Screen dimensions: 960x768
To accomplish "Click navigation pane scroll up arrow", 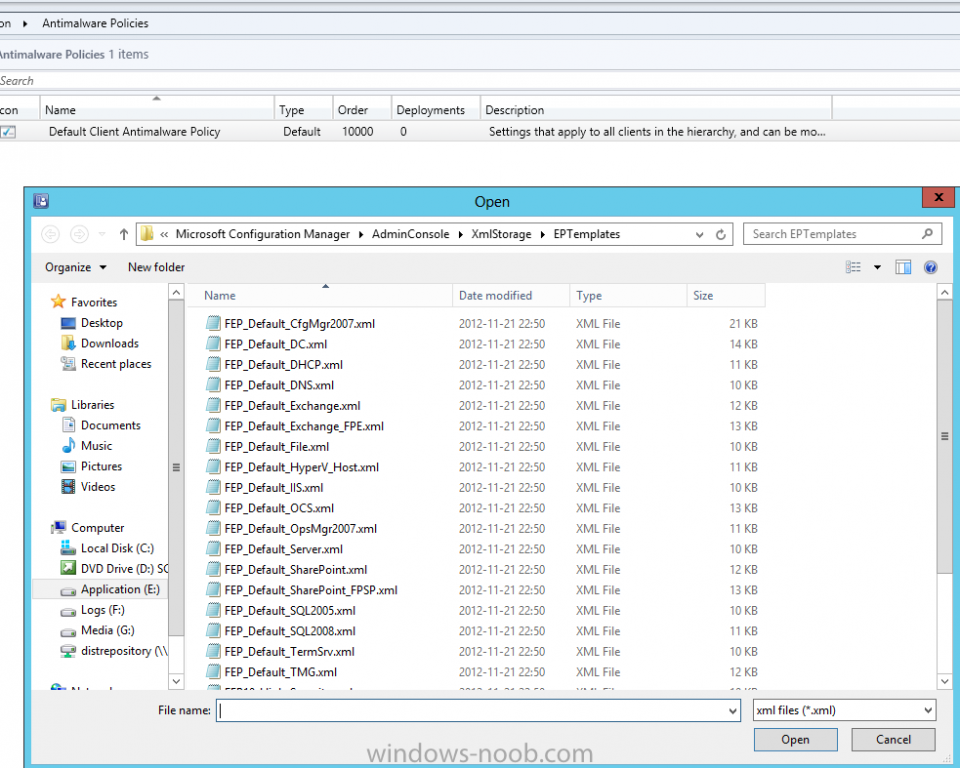I will [x=176, y=293].
